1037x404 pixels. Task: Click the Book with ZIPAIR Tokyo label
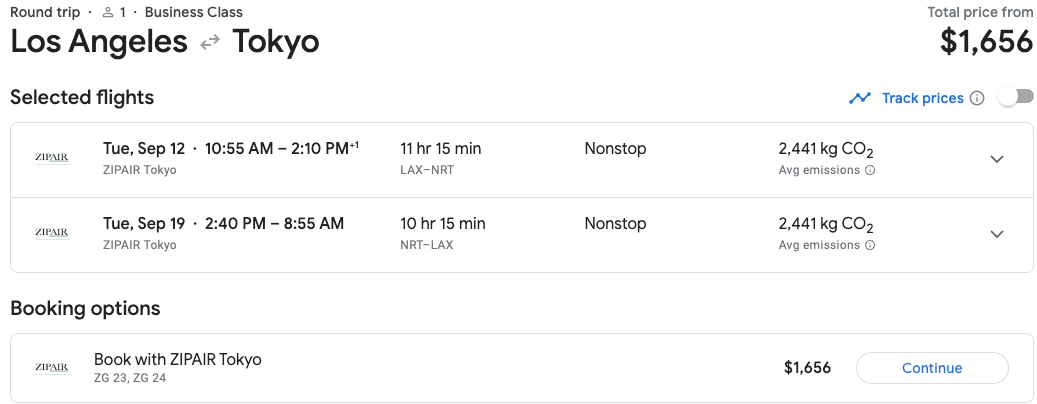(177, 359)
